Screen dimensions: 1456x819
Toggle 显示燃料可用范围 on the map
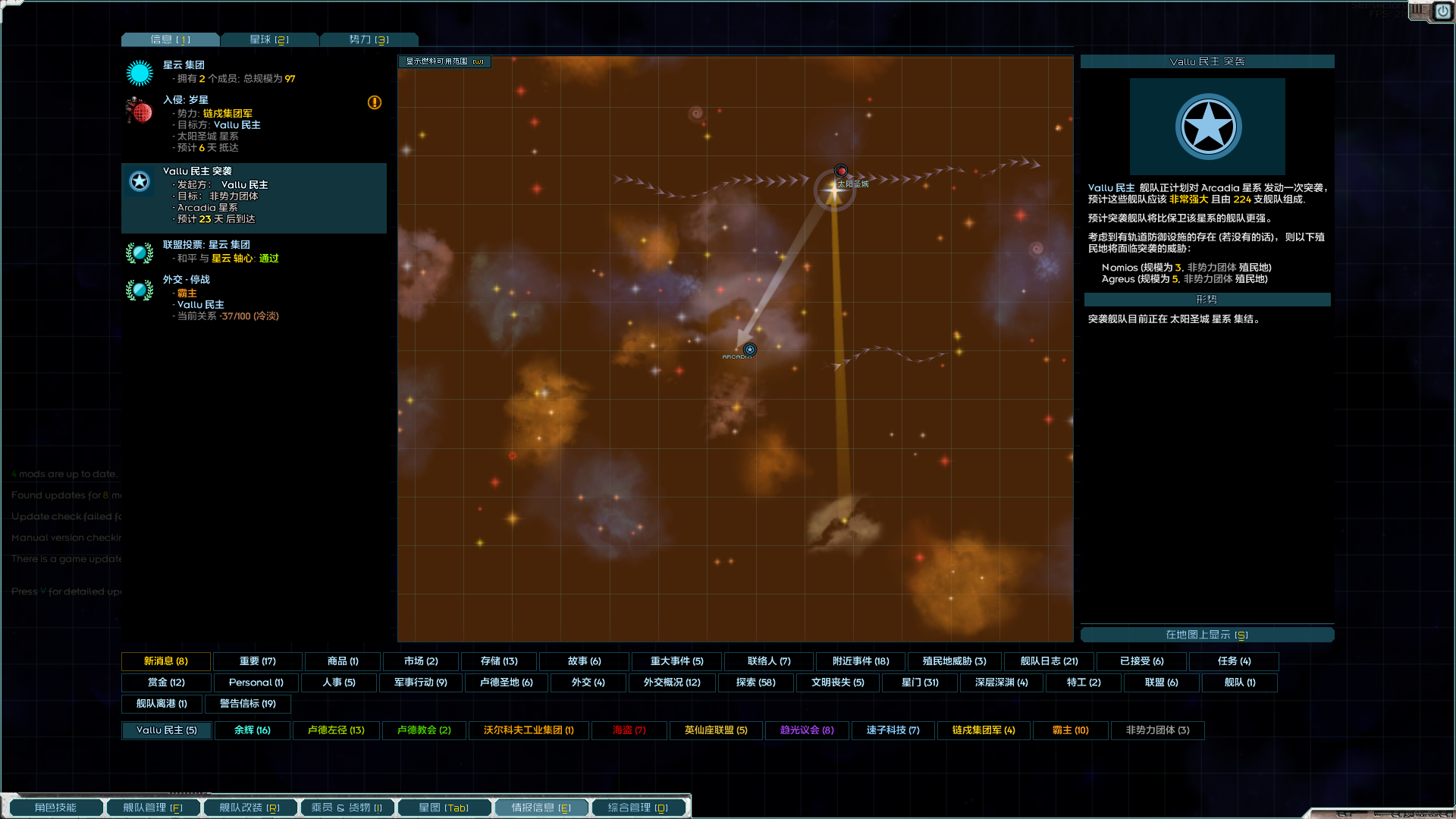(x=444, y=61)
